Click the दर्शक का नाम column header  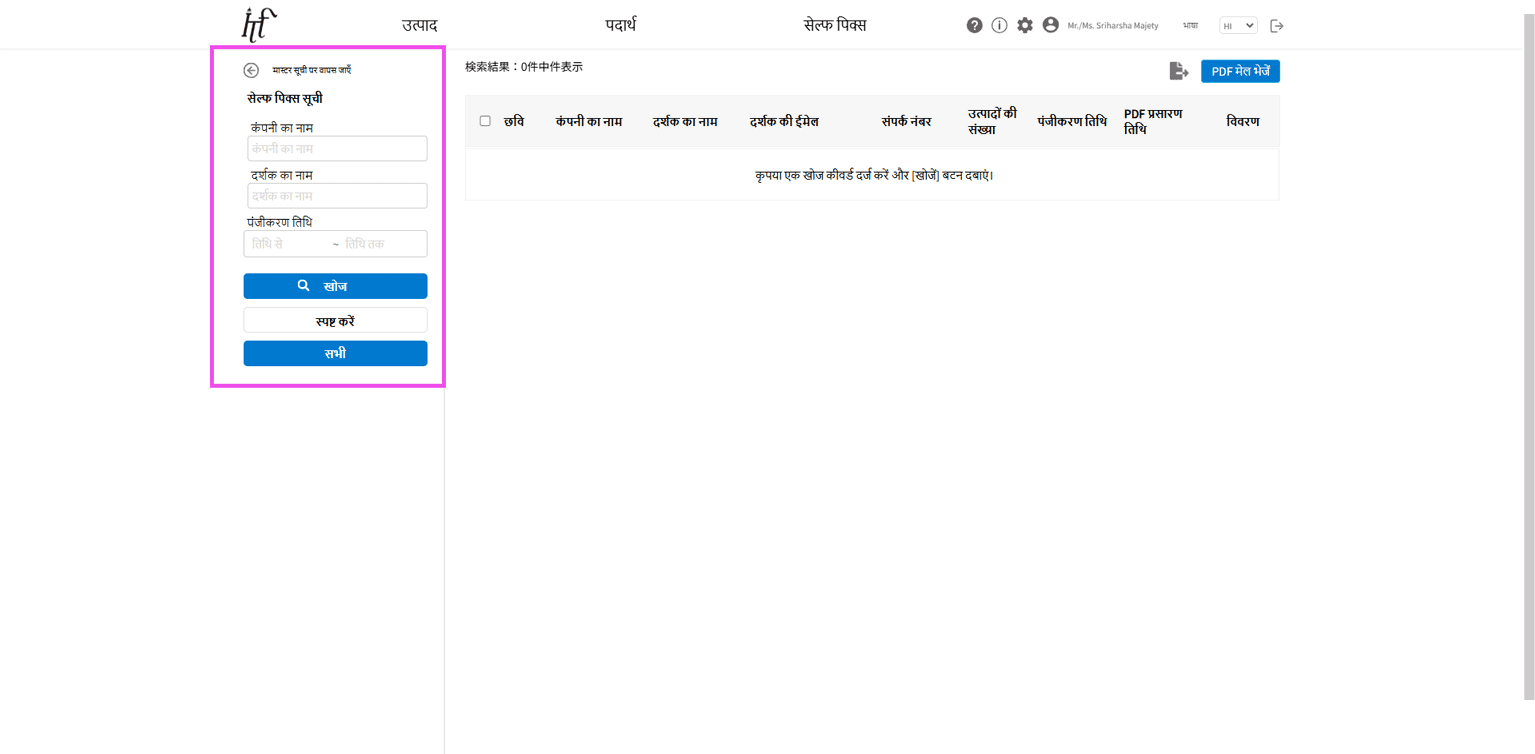[685, 121]
